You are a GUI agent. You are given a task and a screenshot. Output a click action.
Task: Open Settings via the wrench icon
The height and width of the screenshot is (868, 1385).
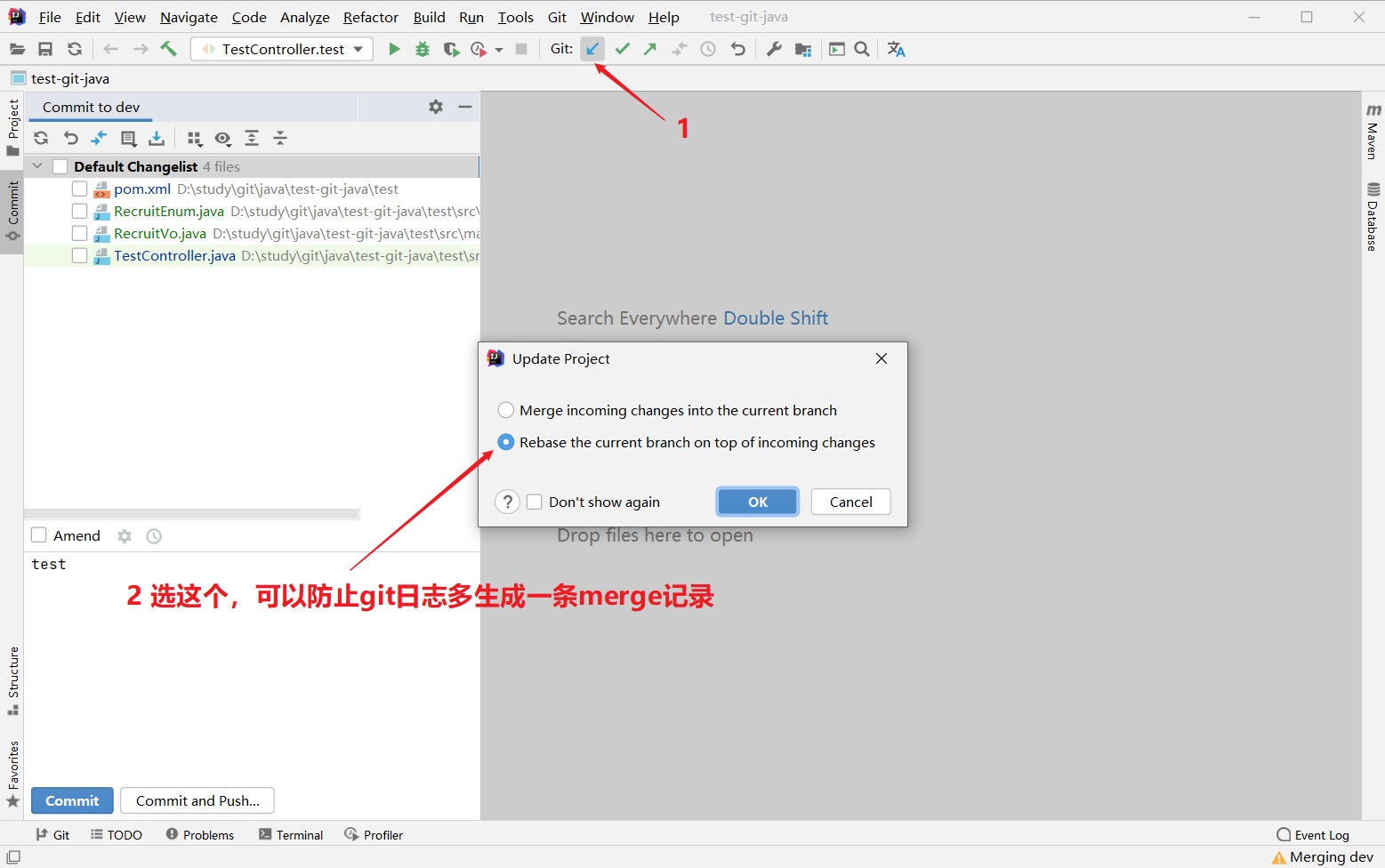coord(774,49)
